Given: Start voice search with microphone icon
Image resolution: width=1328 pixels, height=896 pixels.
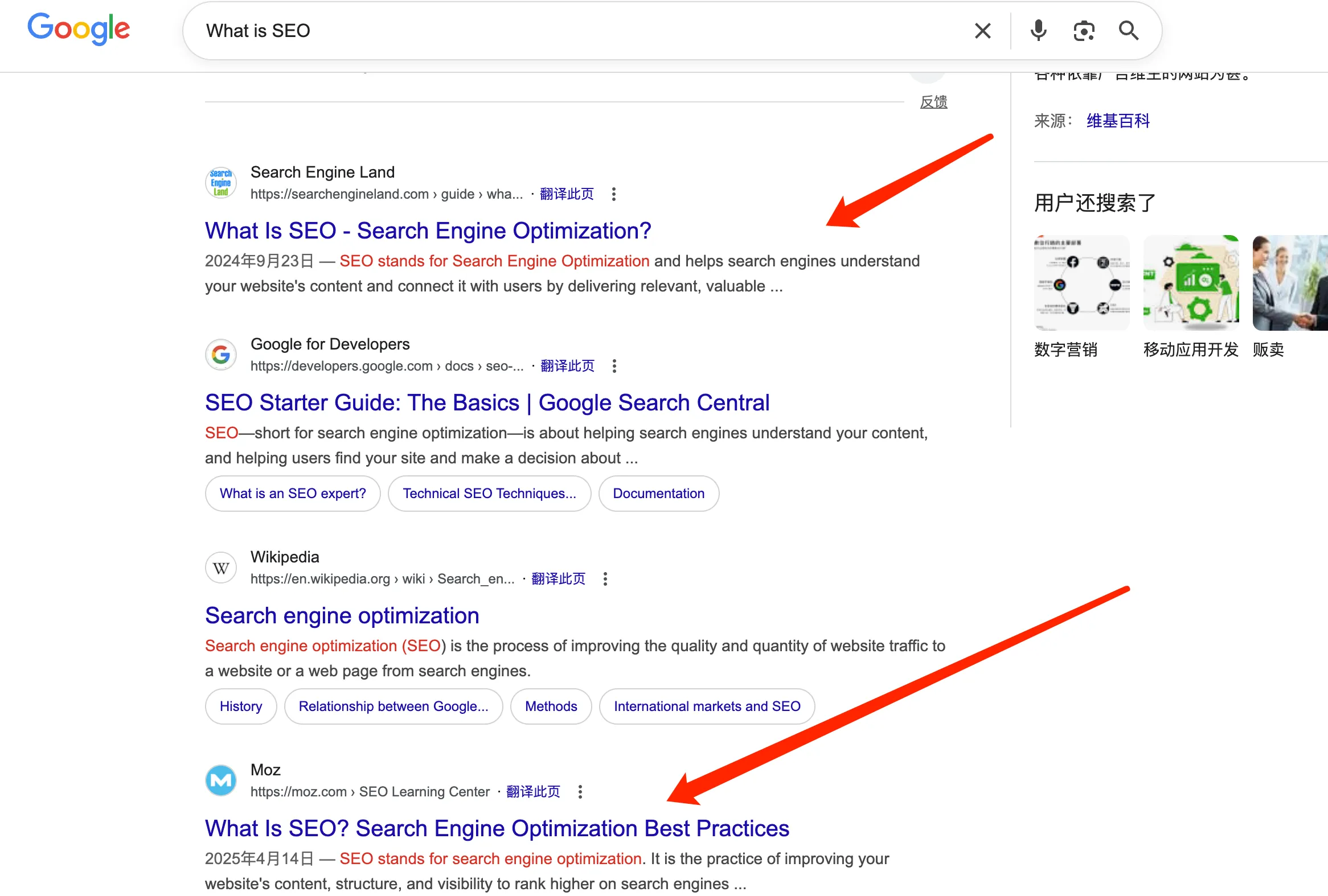Looking at the screenshot, I should (1038, 31).
